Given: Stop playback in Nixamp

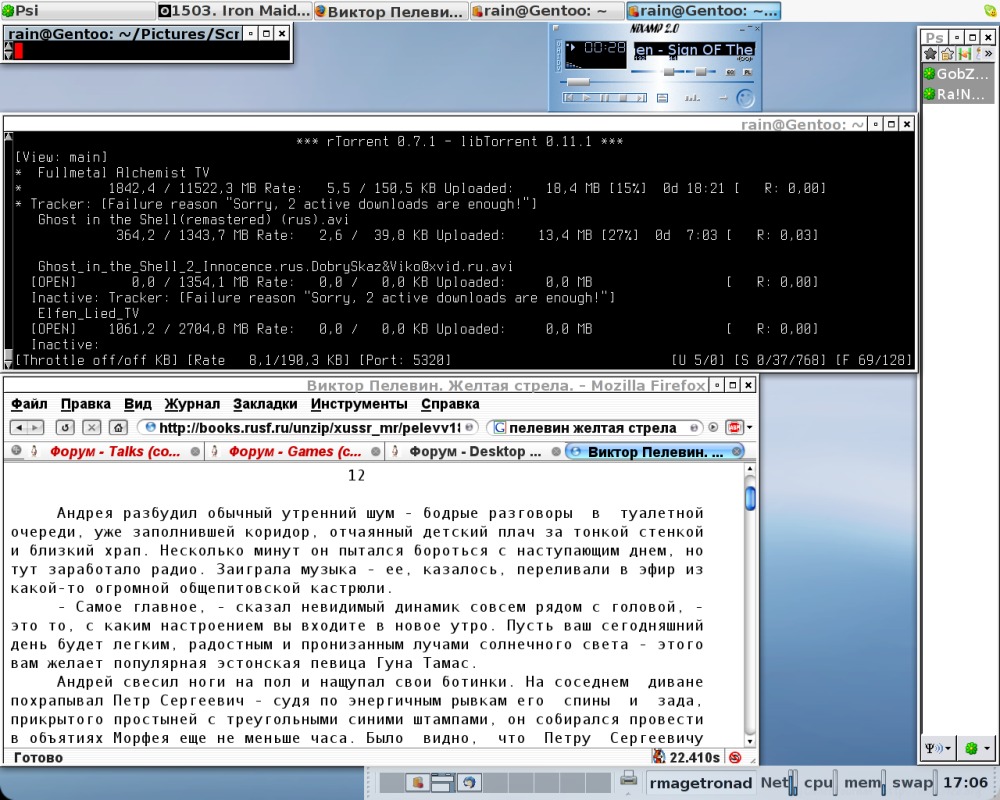Looking at the screenshot, I should point(623,98).
